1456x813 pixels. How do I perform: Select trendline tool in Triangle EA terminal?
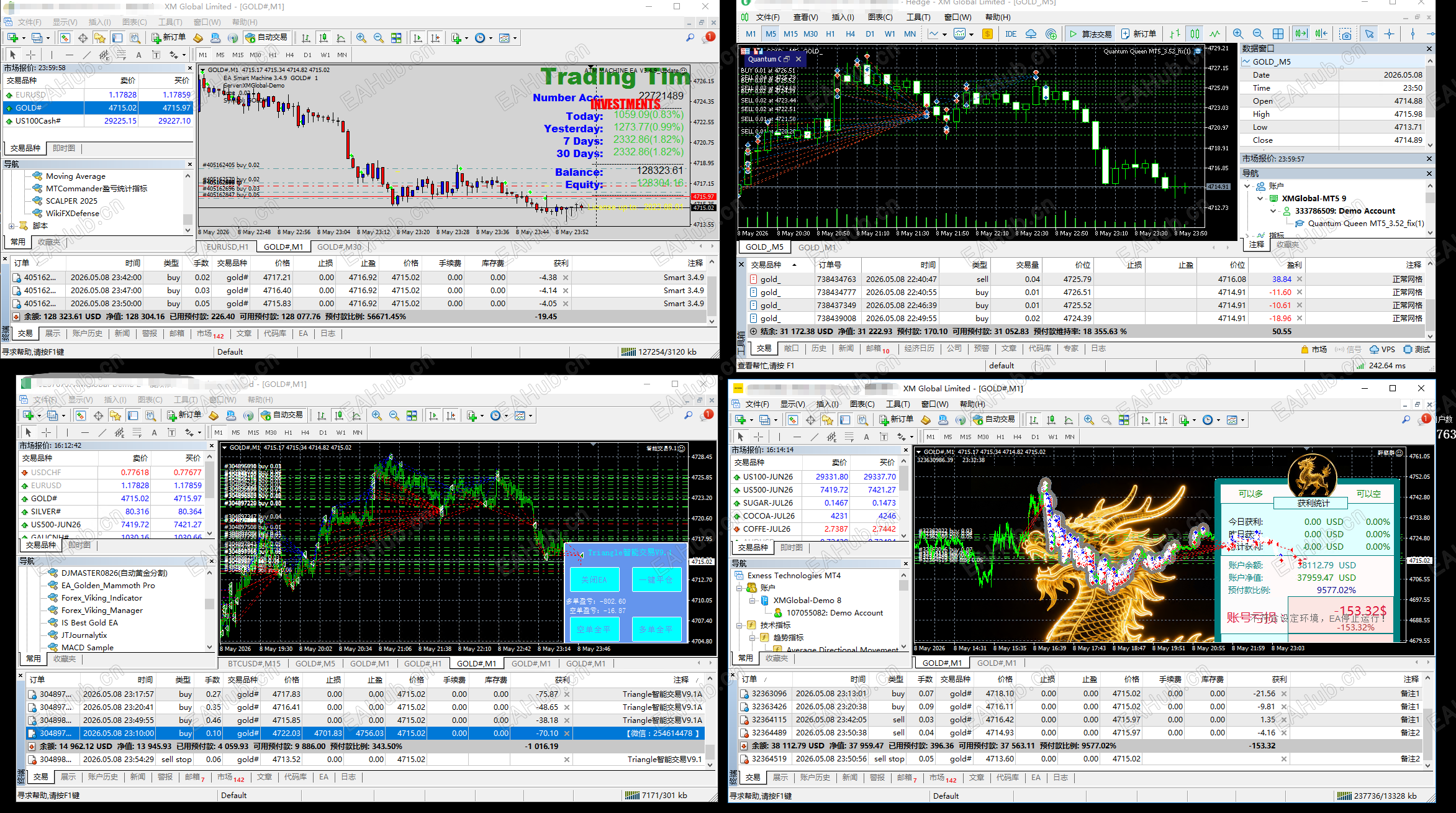102,432
